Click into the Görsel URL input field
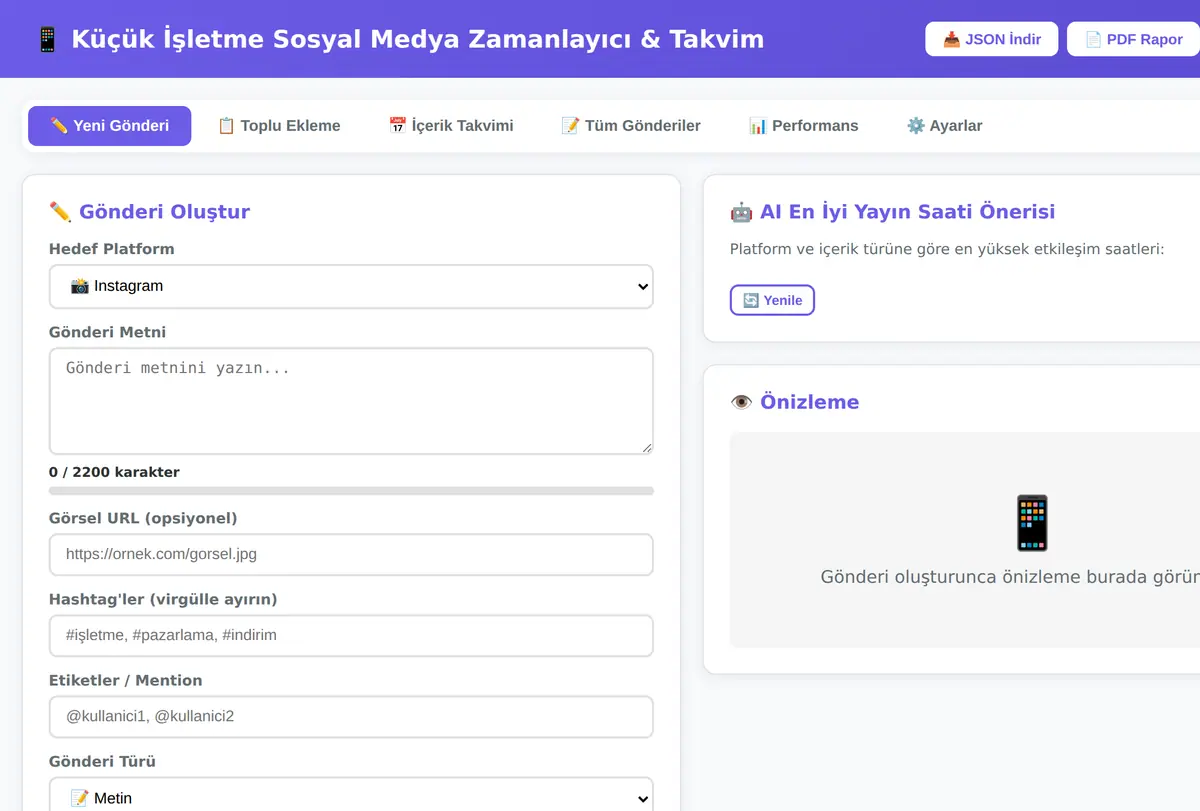The height and width of the screenshot is (811, 1200). (x=351, y=554)
